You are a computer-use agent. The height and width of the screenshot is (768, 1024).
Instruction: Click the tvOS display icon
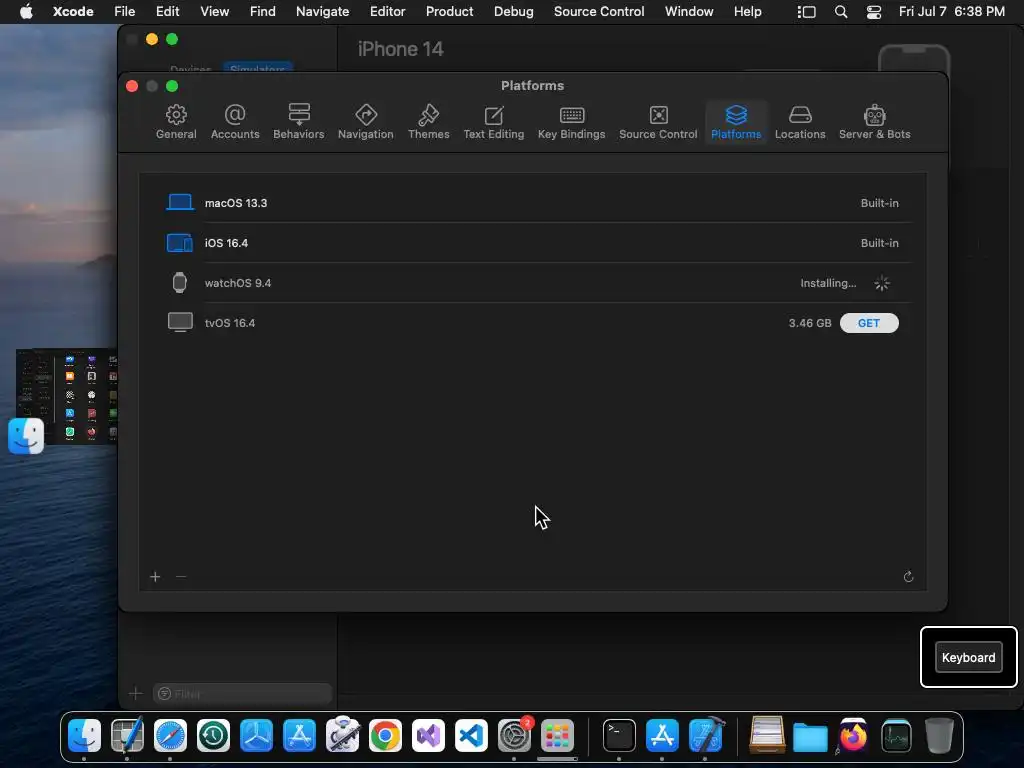tap(180, 323)
